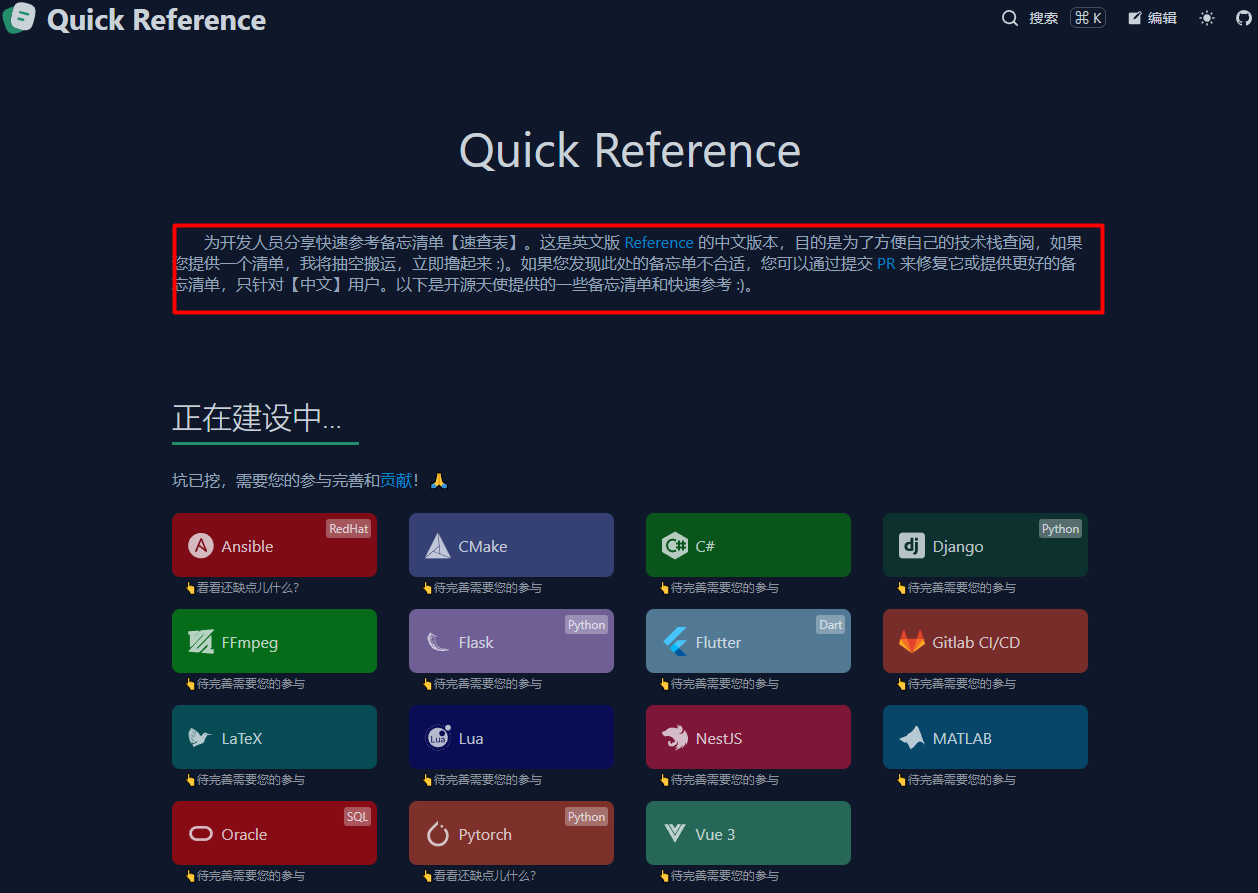
Task: Click 待完善需要您的参与 under FFmpeg
Action: [x=250, y=684]
